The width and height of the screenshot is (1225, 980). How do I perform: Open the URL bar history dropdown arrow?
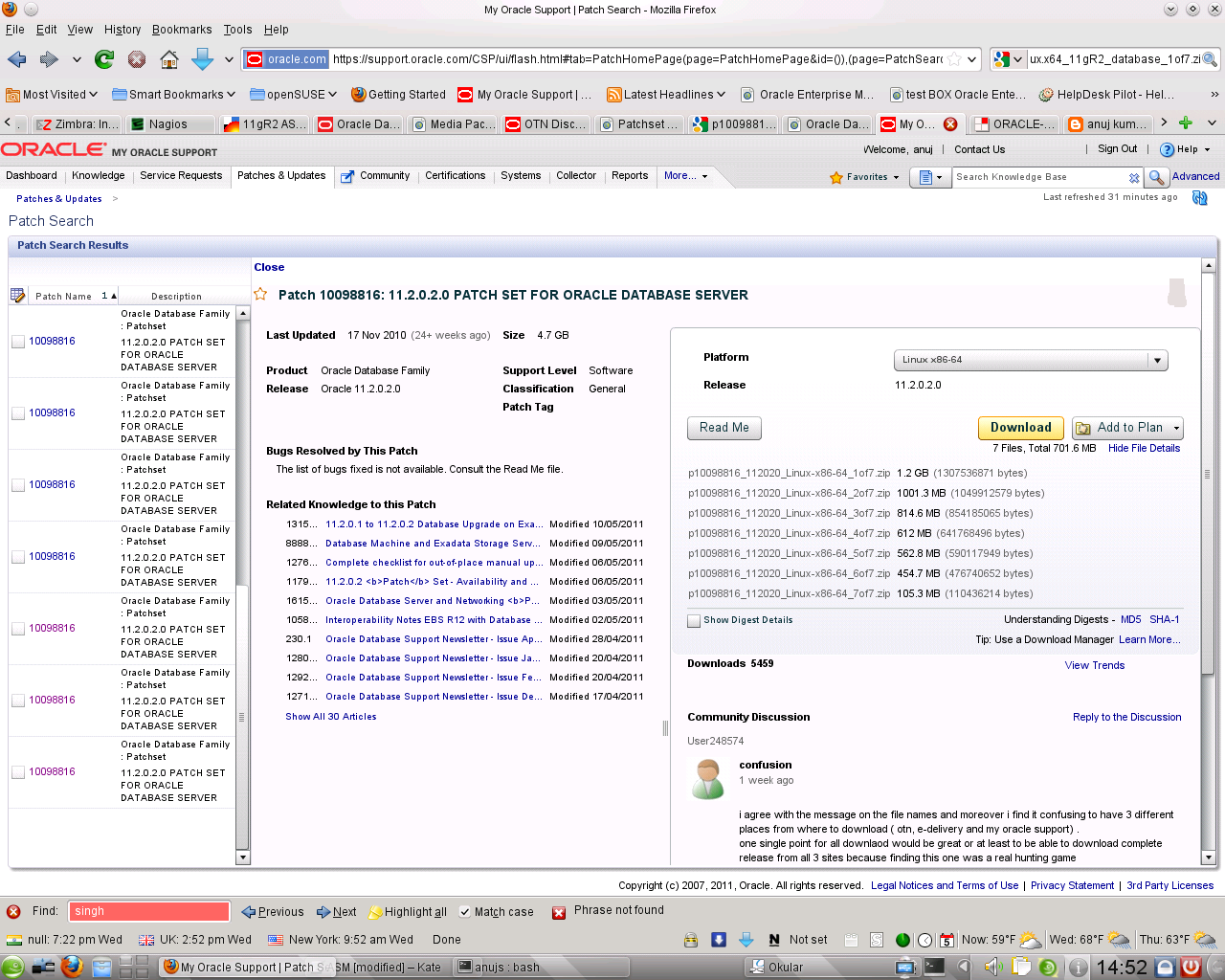pyautogui.click(x=971, y=59)
